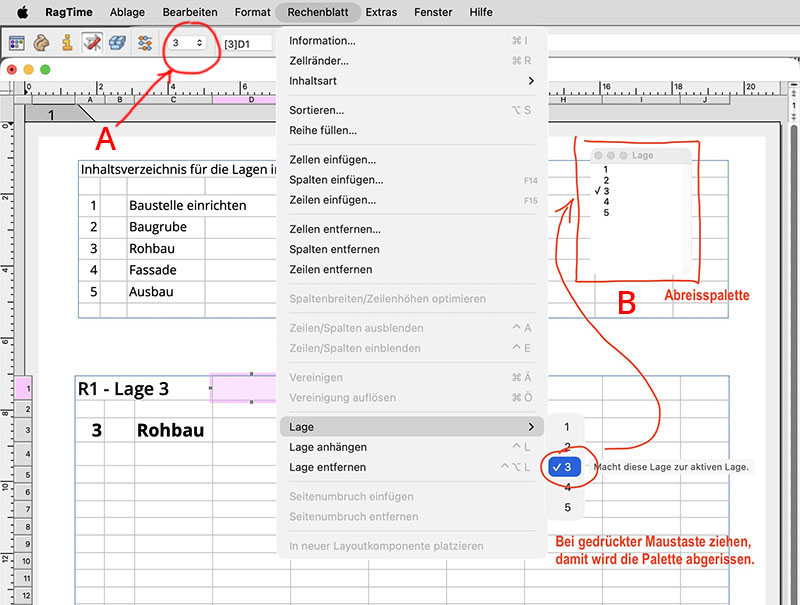Open the yellow information icon
Screen dimensions: 800x605
point(67,43)
